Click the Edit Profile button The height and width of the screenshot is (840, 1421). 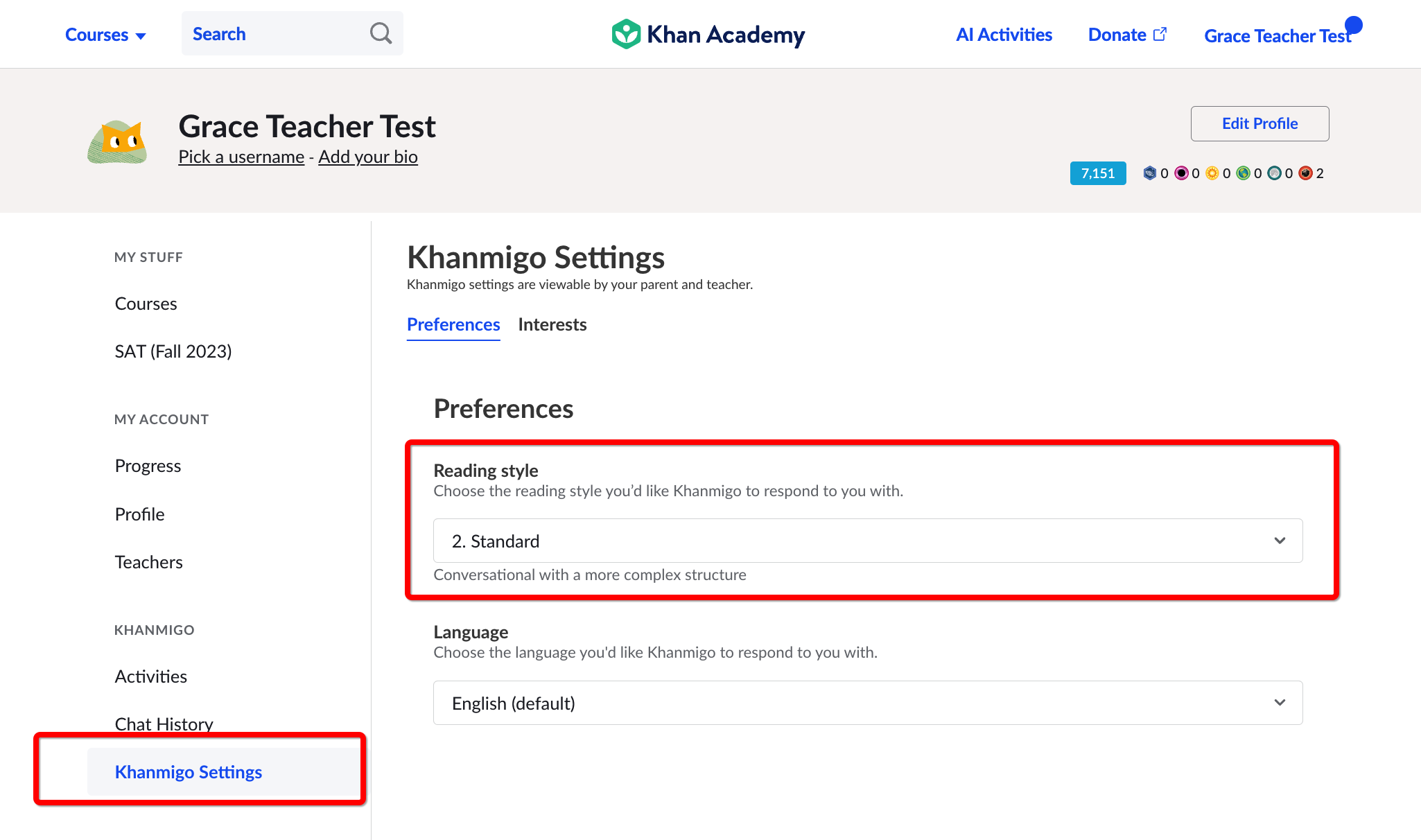(x=1259, y=123)
